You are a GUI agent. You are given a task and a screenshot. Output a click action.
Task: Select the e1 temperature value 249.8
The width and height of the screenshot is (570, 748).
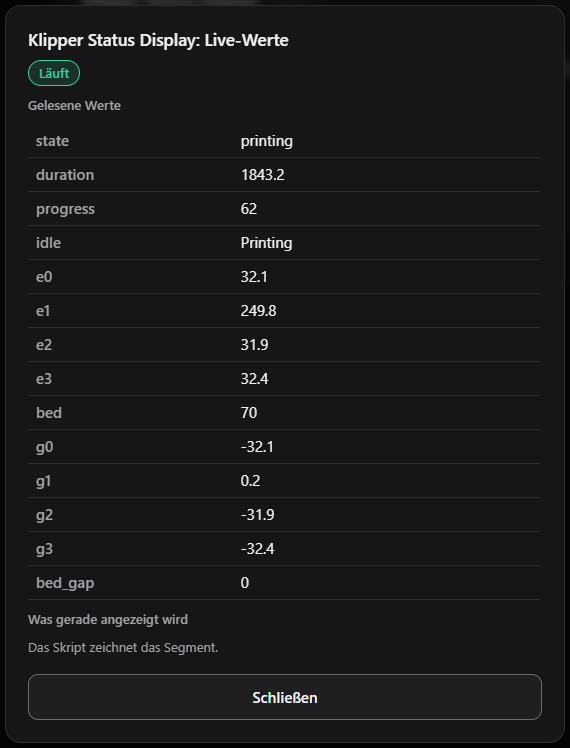259,311
